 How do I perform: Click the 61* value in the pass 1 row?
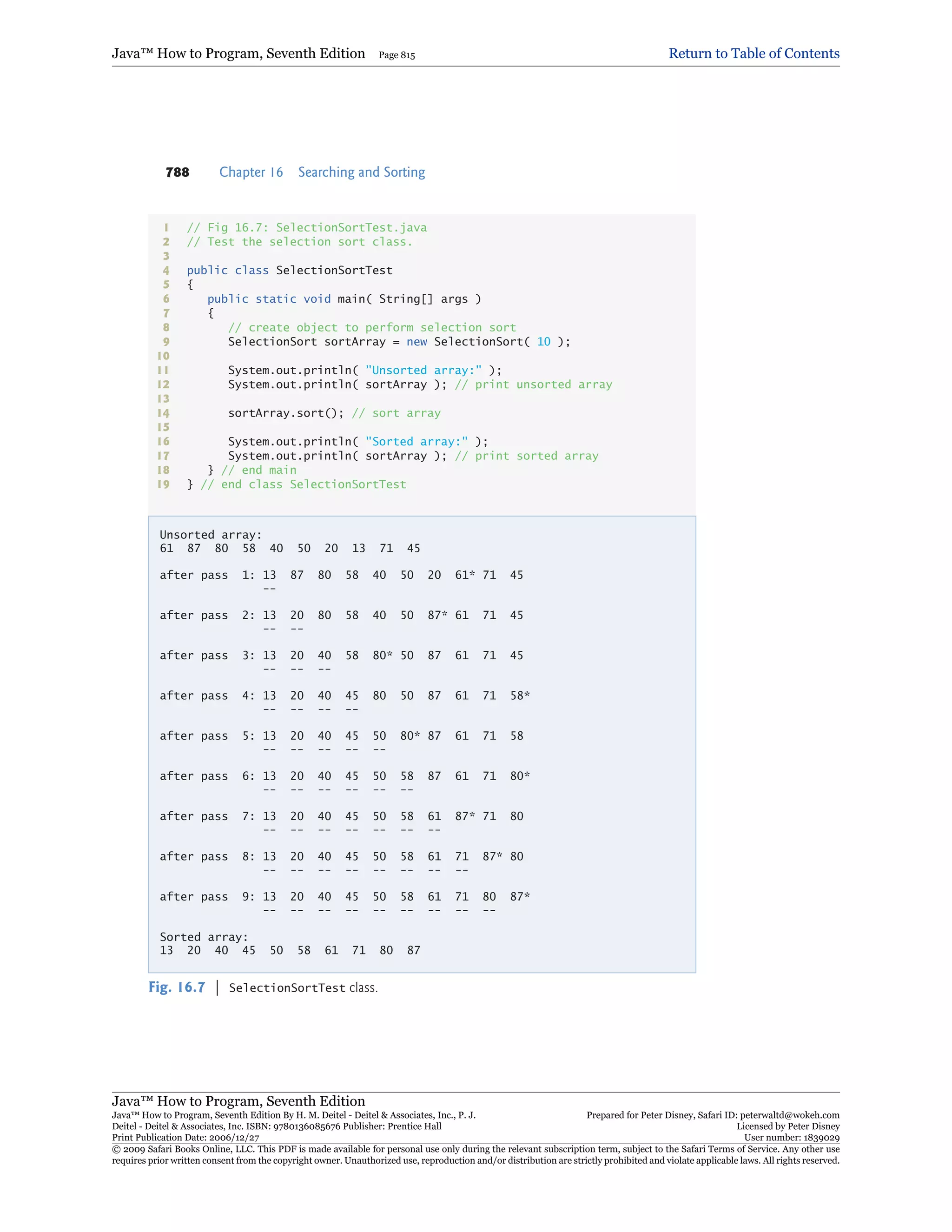464,575
